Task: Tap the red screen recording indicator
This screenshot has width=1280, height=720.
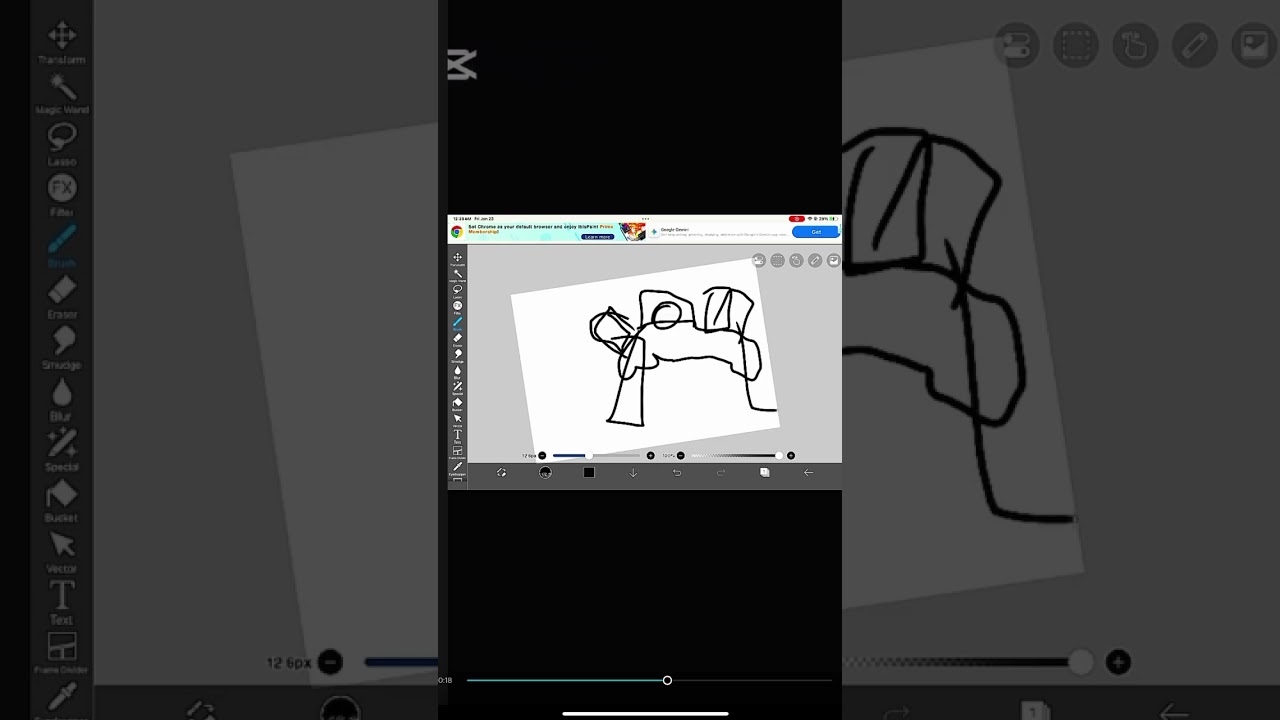Action: click(797, 218)
